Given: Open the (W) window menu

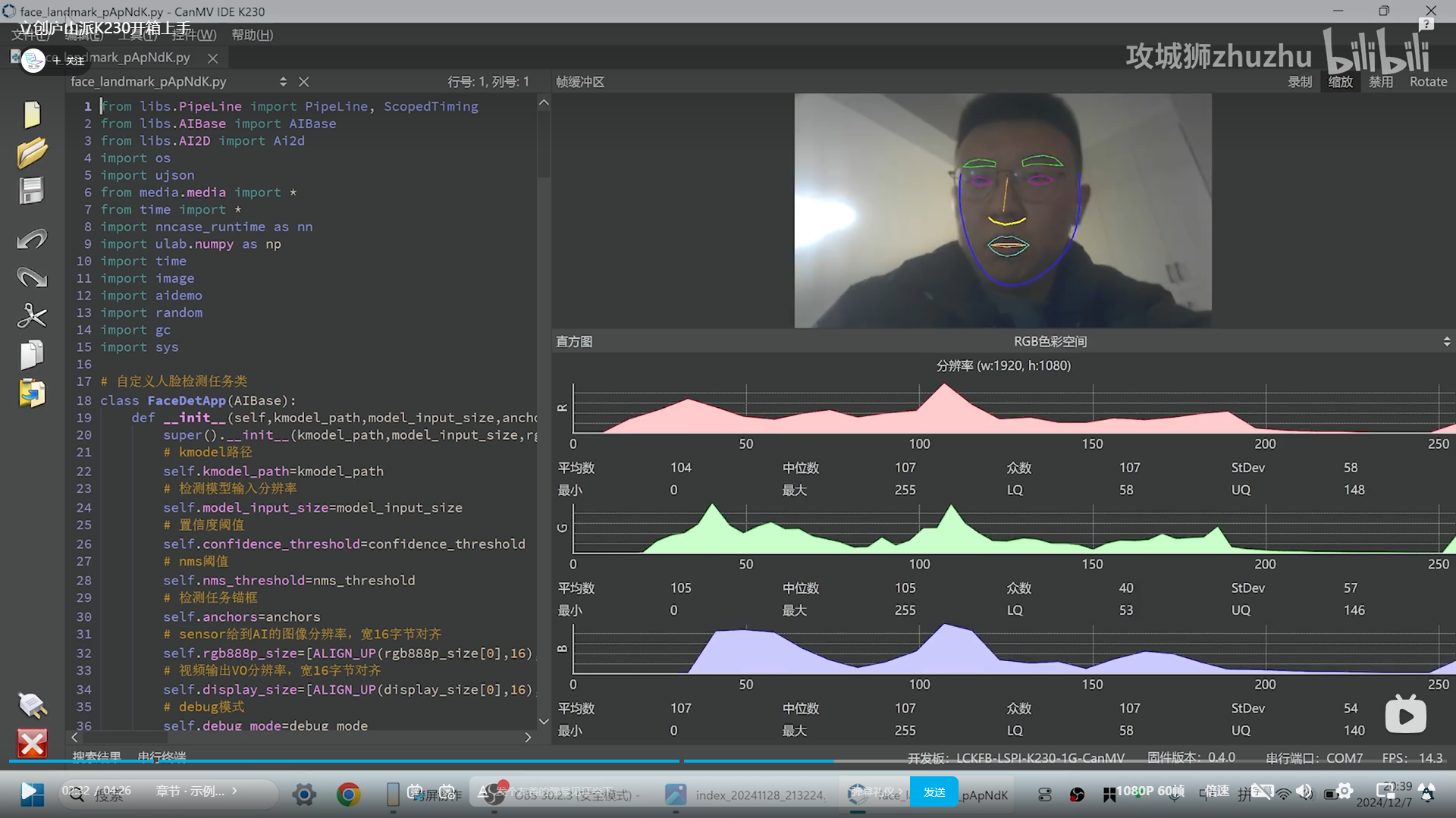Looking at the screenshot, I should 194,35.
